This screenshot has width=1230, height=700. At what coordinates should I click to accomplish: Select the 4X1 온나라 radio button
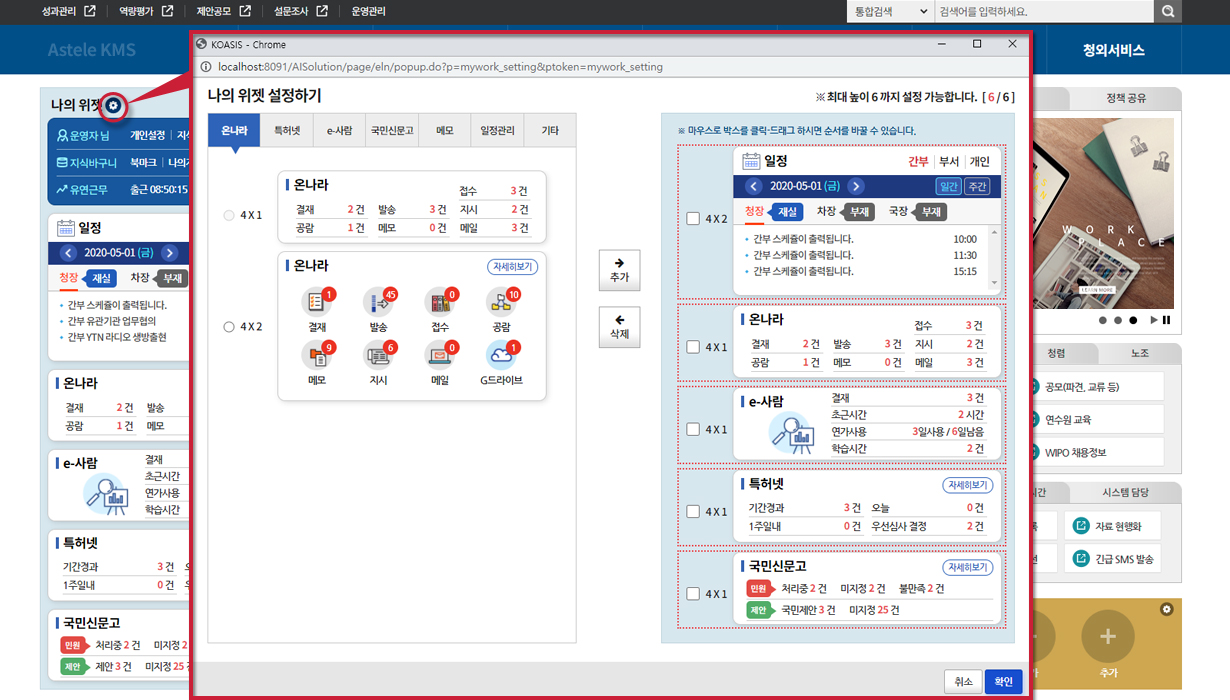coord(229,215)
